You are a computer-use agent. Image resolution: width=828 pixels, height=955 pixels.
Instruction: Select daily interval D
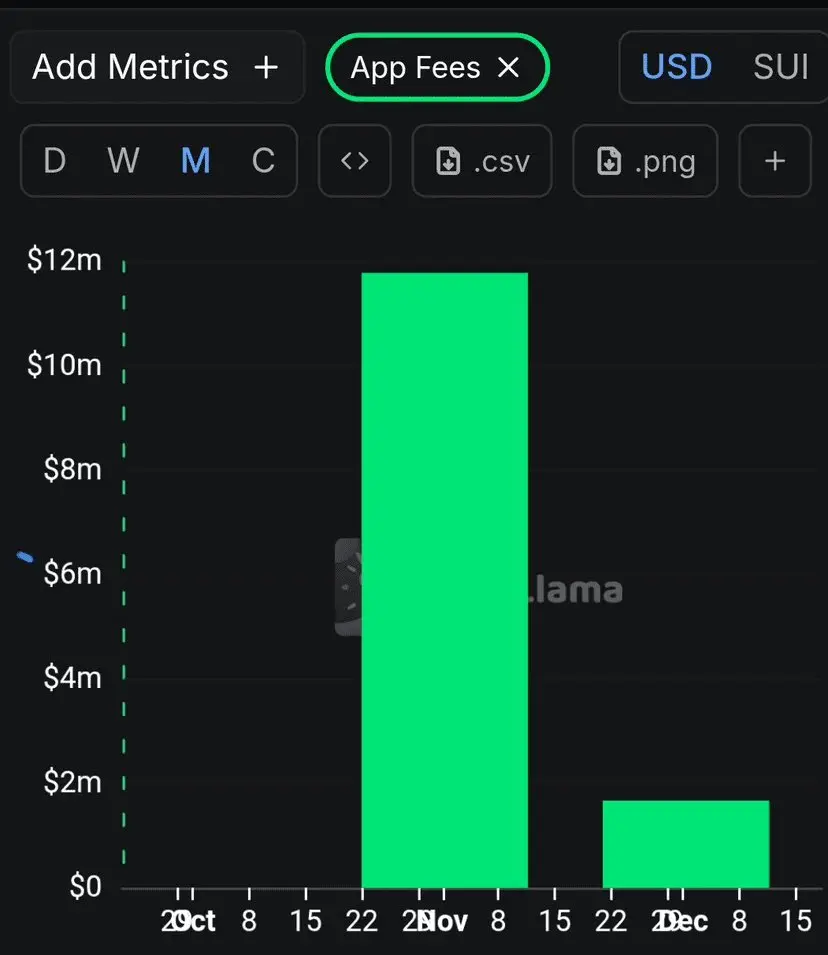[x=55, y=161]
